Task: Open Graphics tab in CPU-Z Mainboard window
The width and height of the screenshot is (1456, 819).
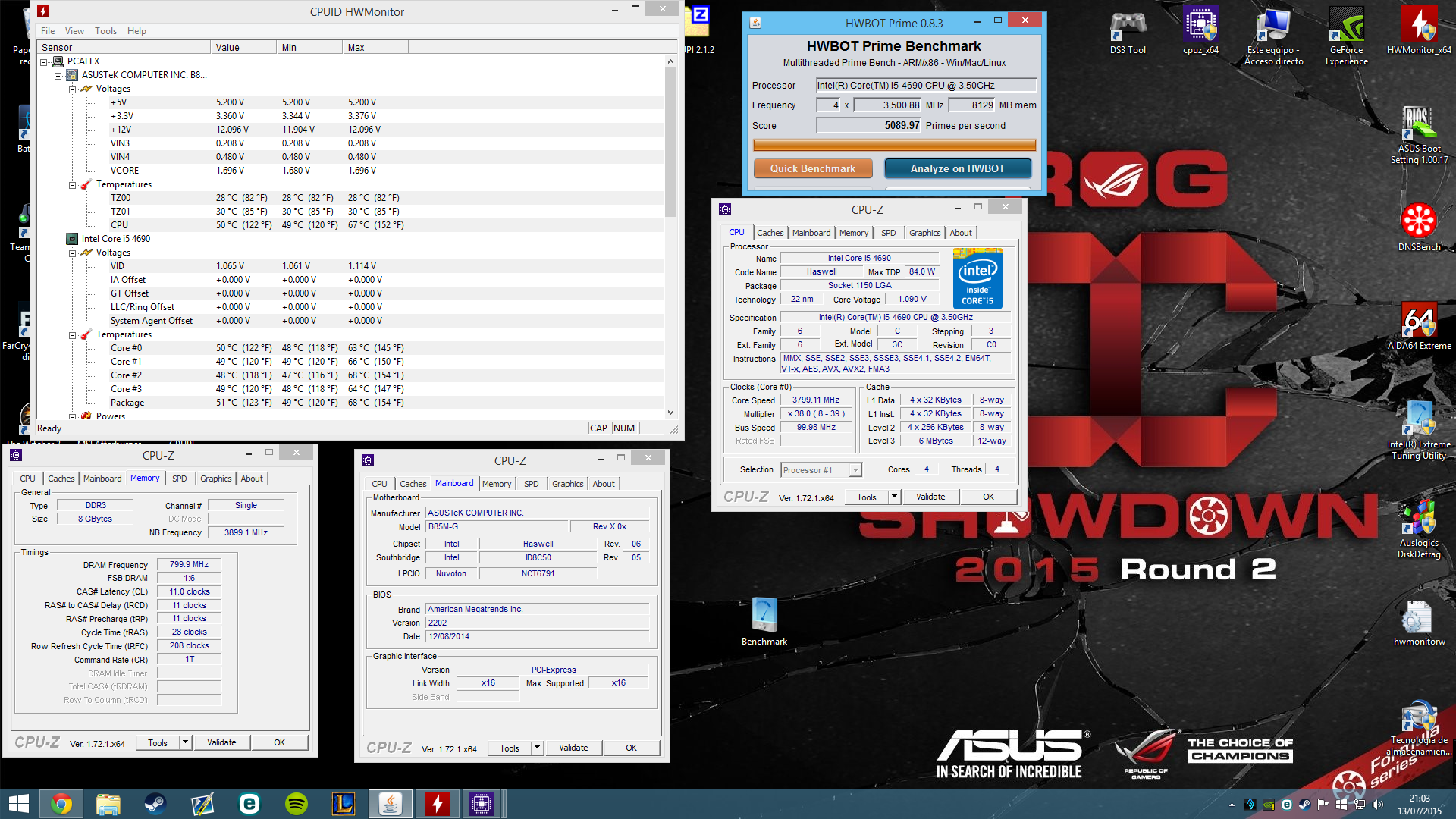Action: click(x=567, y=484)
